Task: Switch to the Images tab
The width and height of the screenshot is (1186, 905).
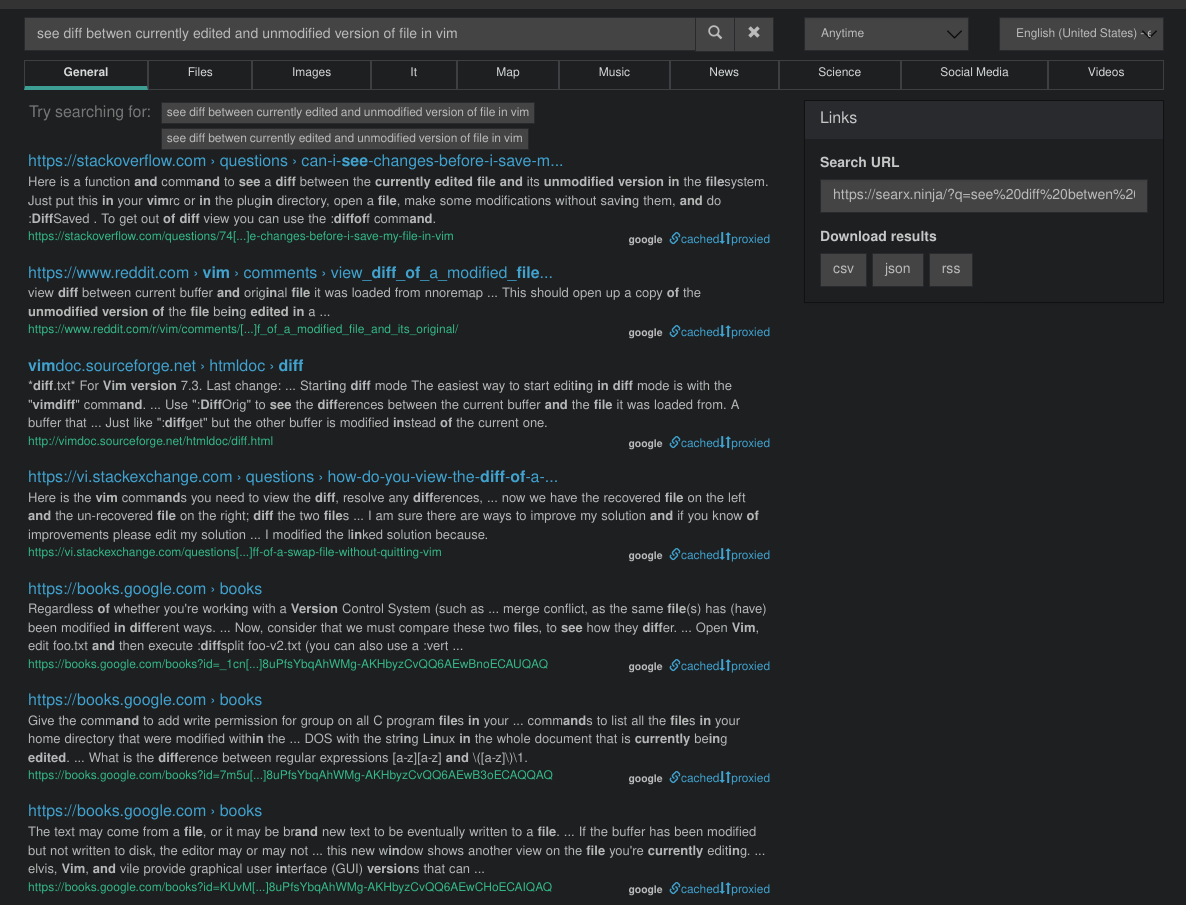Action: (311, 74)
